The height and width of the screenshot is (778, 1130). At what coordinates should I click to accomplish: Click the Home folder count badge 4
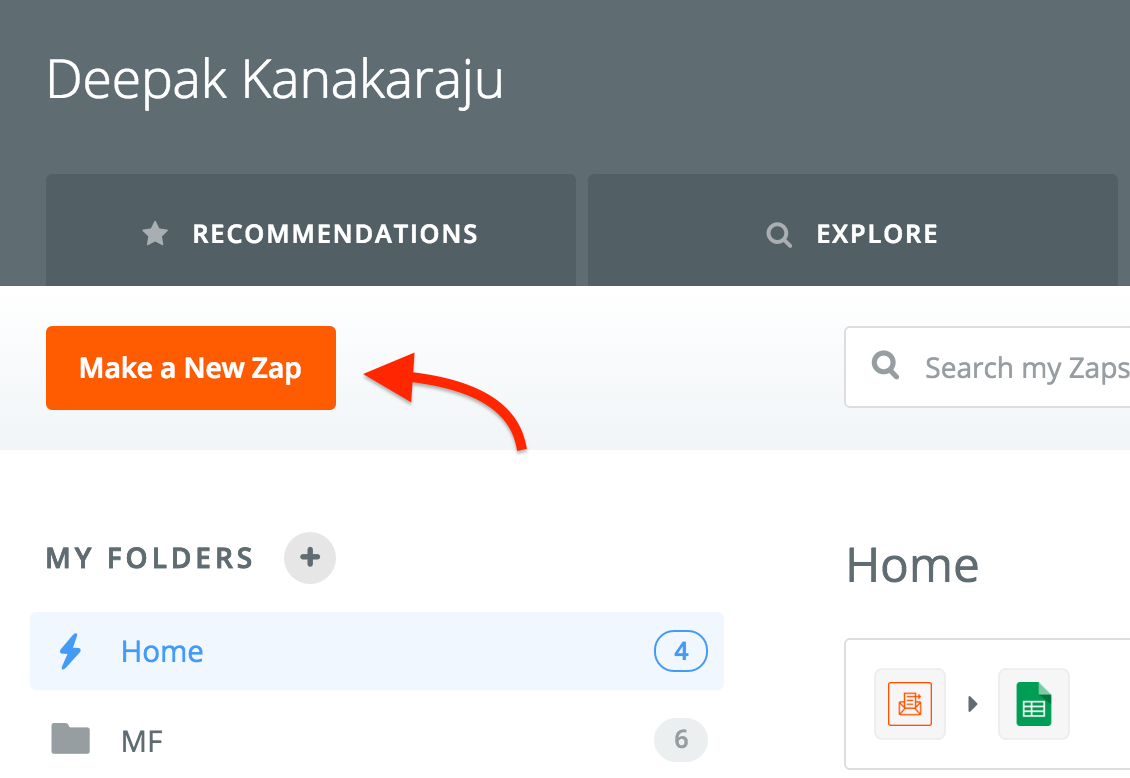pos(681,651)
